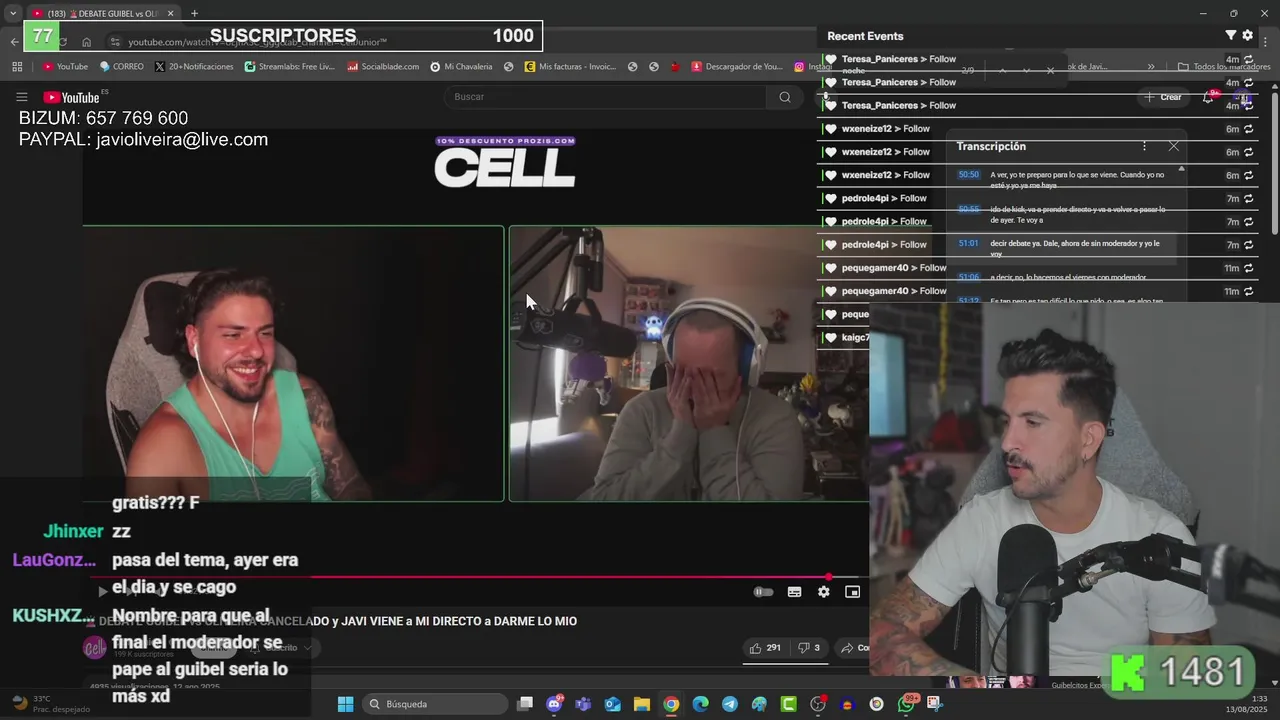Expand the bookmarks overflow chevron
Viewport: 1280px width, 720px height.
click(1151, 67)
